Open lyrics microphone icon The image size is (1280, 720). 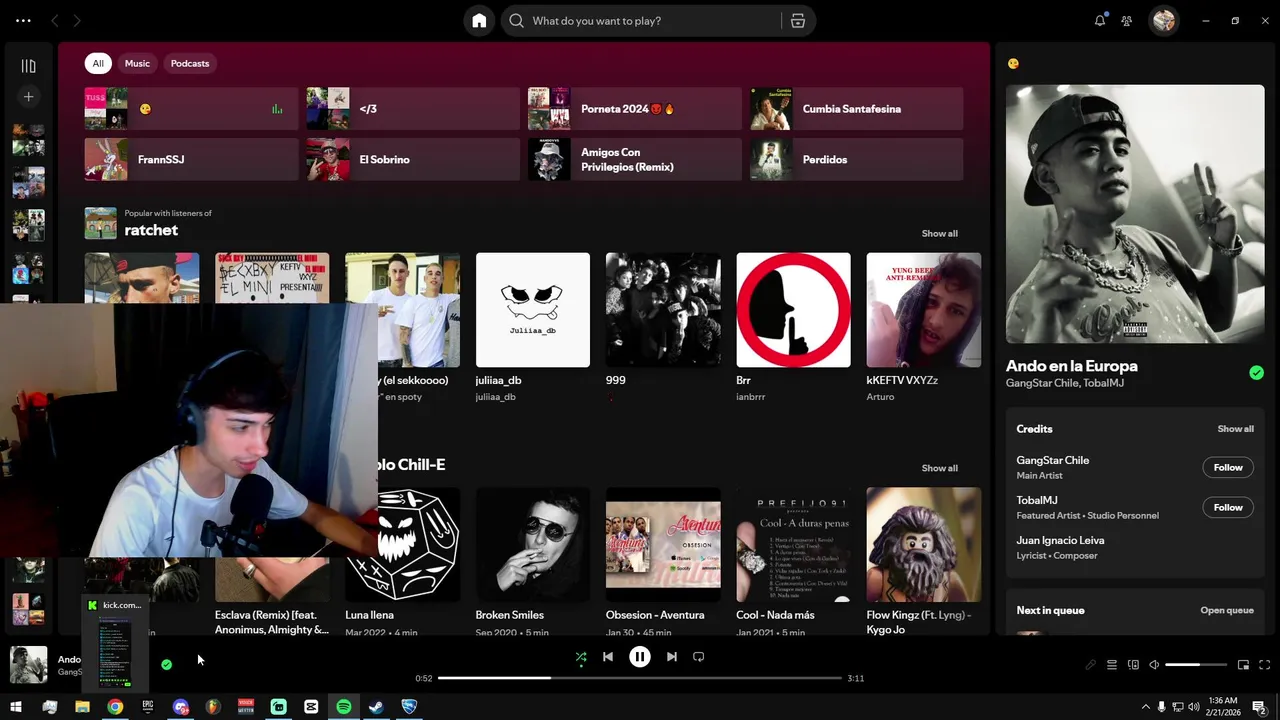tap(1091, 665)
